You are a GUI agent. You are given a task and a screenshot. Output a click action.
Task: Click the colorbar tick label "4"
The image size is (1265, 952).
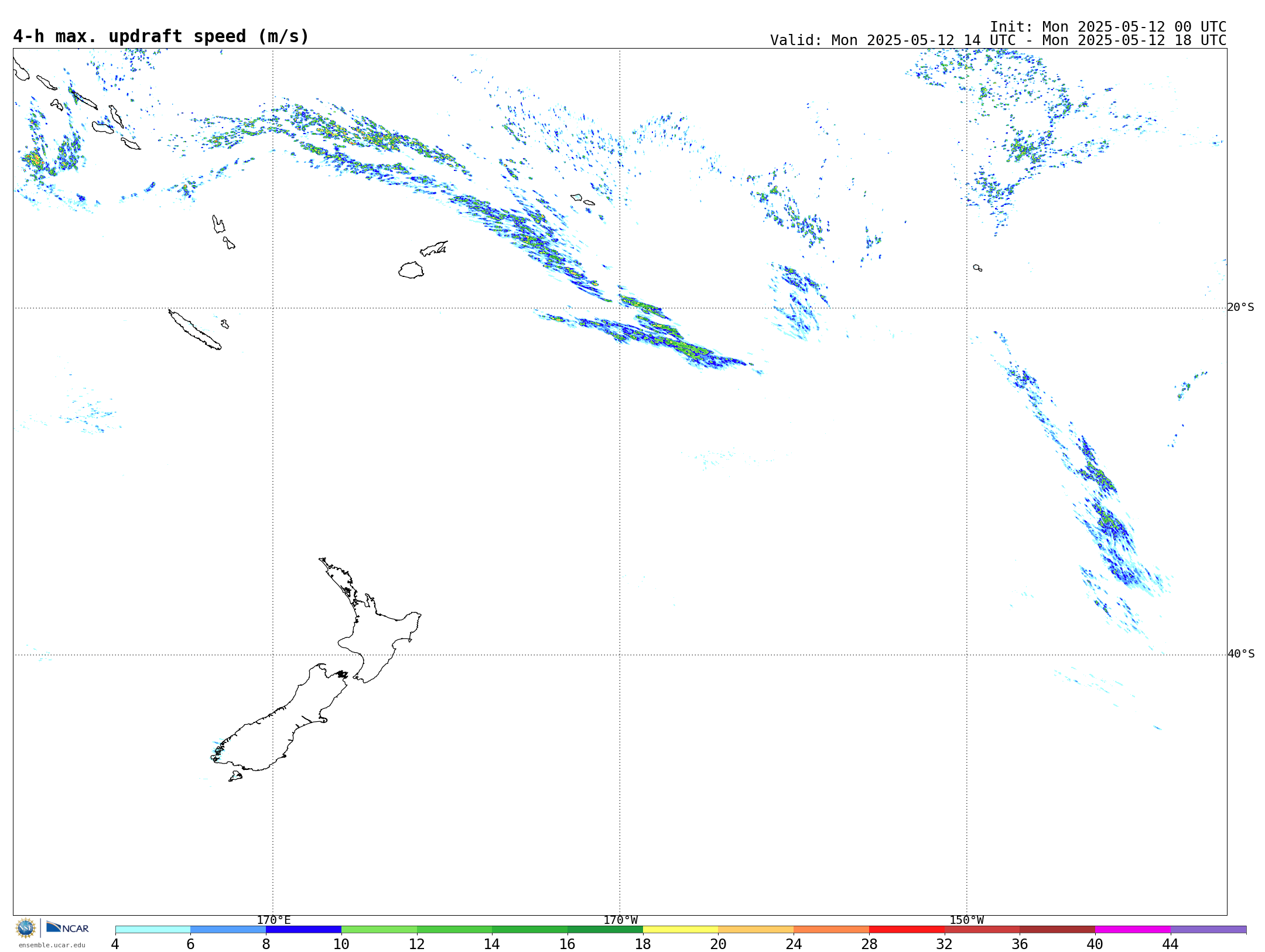tap(115, 944)
